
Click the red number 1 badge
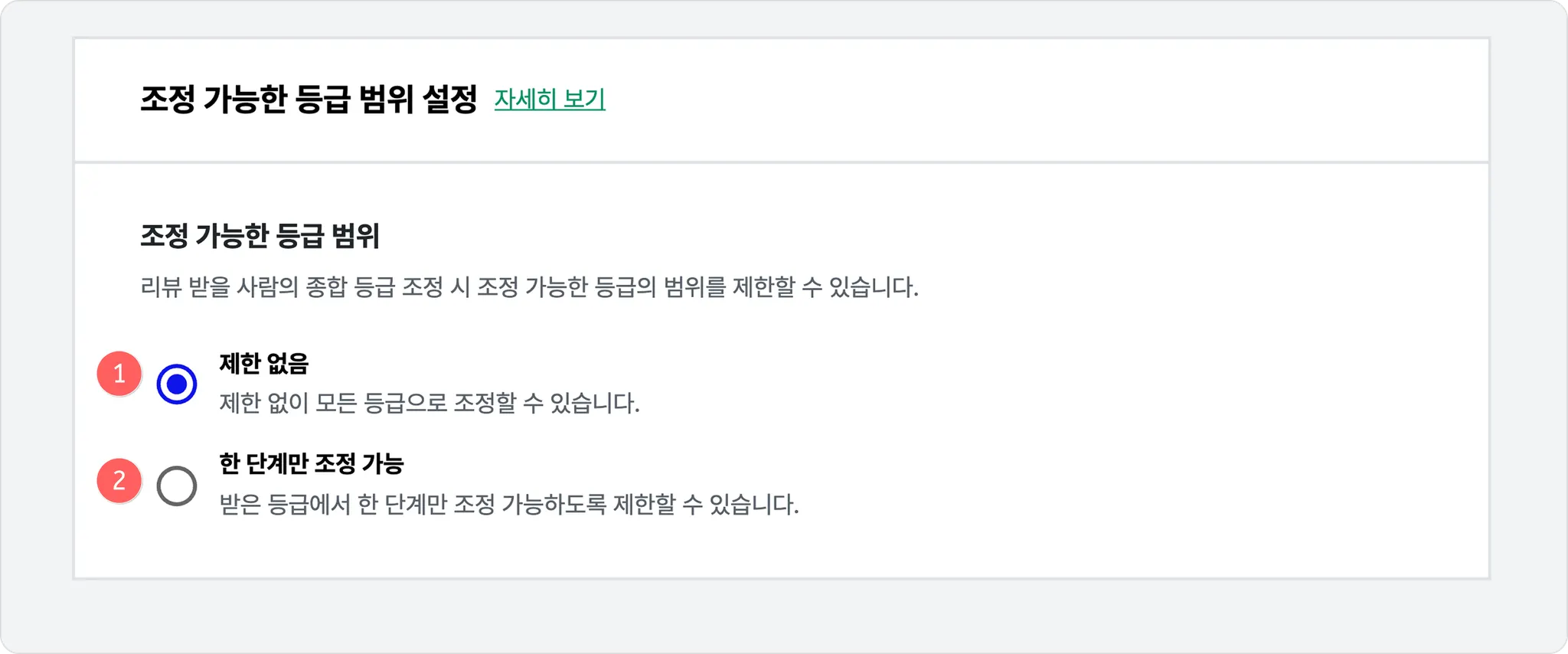click(119, 374)
